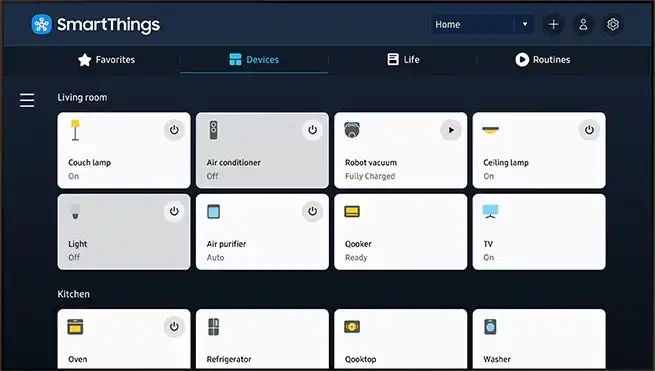
Task: Click the Refrigerator label
Action: pos(229,359)
